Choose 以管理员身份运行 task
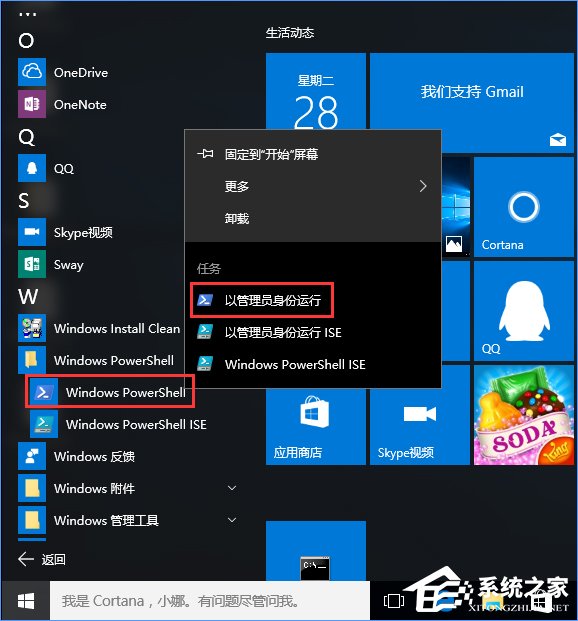Screen dimensions: 578x621 pos(313,300)
